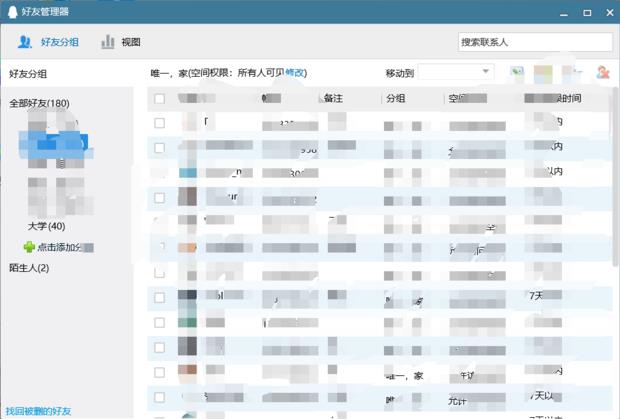This screenshot has height=419, width=620.
Task: Switch to the 视图 tab
Action: [x=130, y=42]
